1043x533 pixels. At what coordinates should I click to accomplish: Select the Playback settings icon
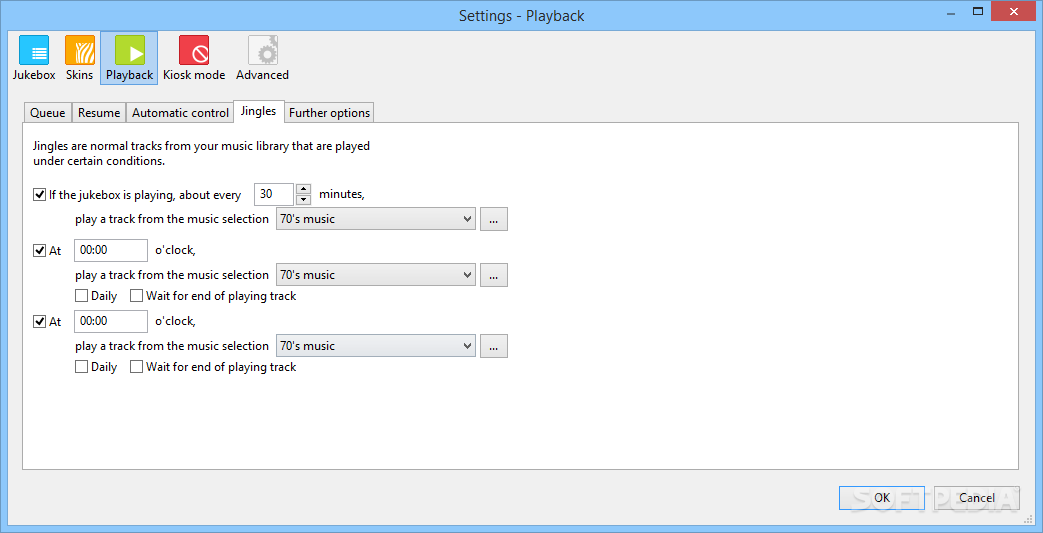pos(129,58)
